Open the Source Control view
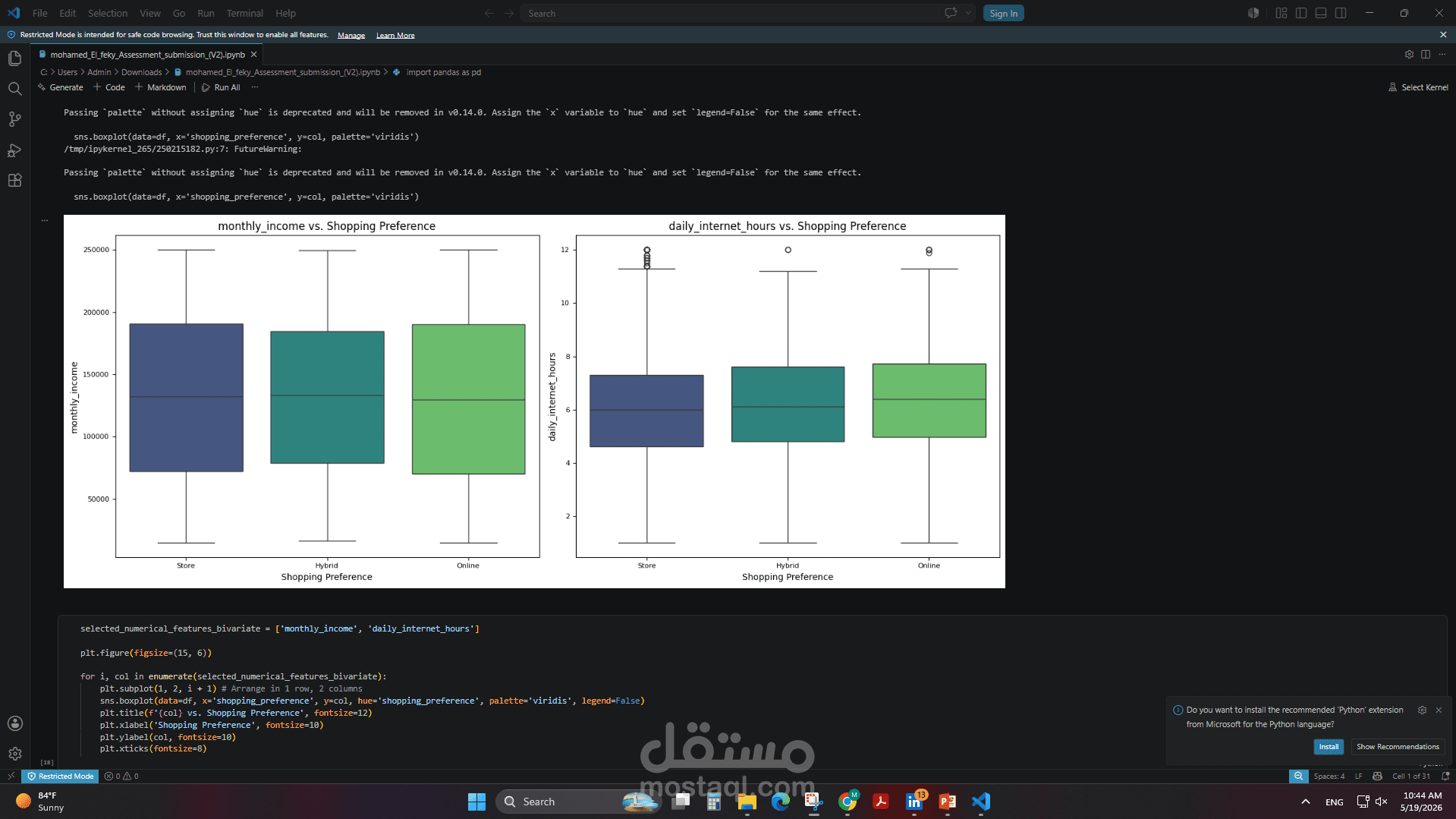Viewport: 1456px width, 819px height. click(x=14, y=119)
